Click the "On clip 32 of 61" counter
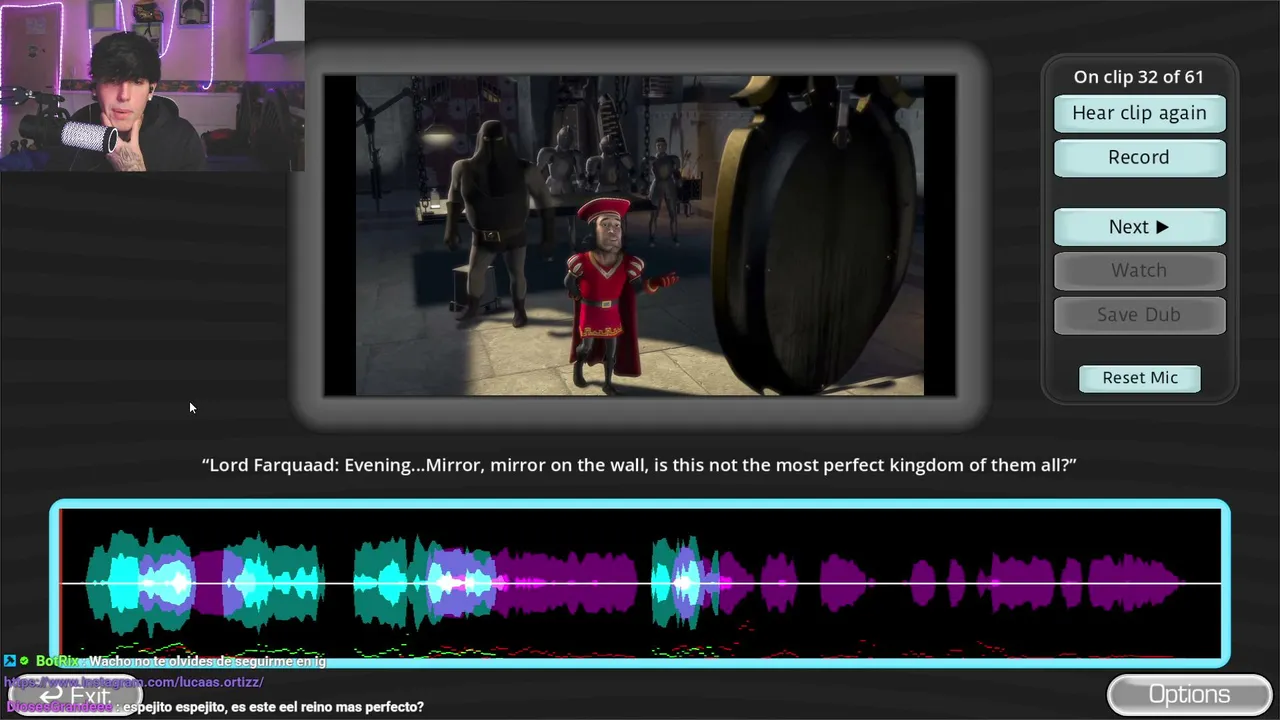 pyautogui.click(x=1139, y=77)
